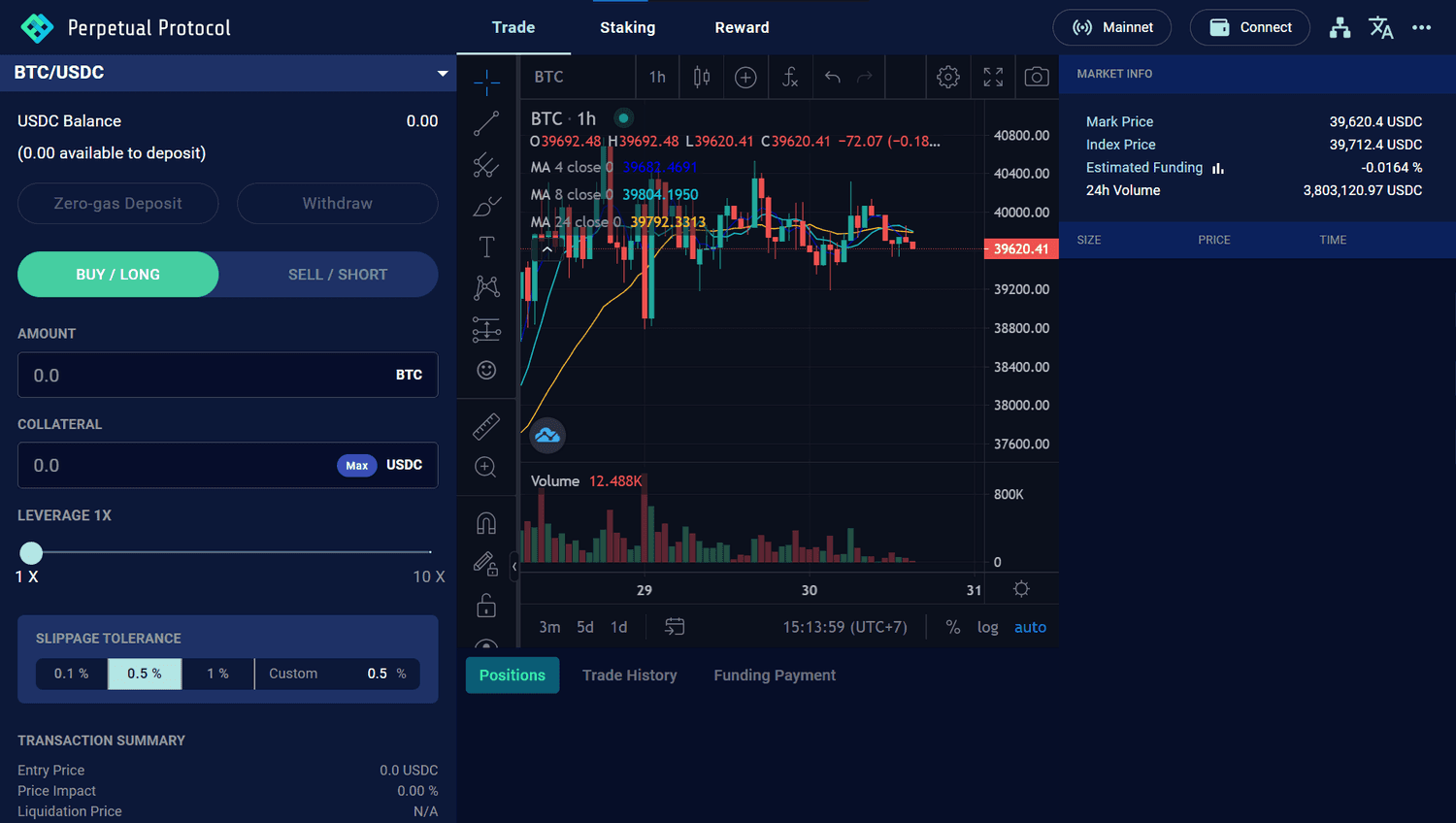This screenshot has width=1456, height=823.
Task: Open the Trade History tab
Action: (x=630, y=675)
